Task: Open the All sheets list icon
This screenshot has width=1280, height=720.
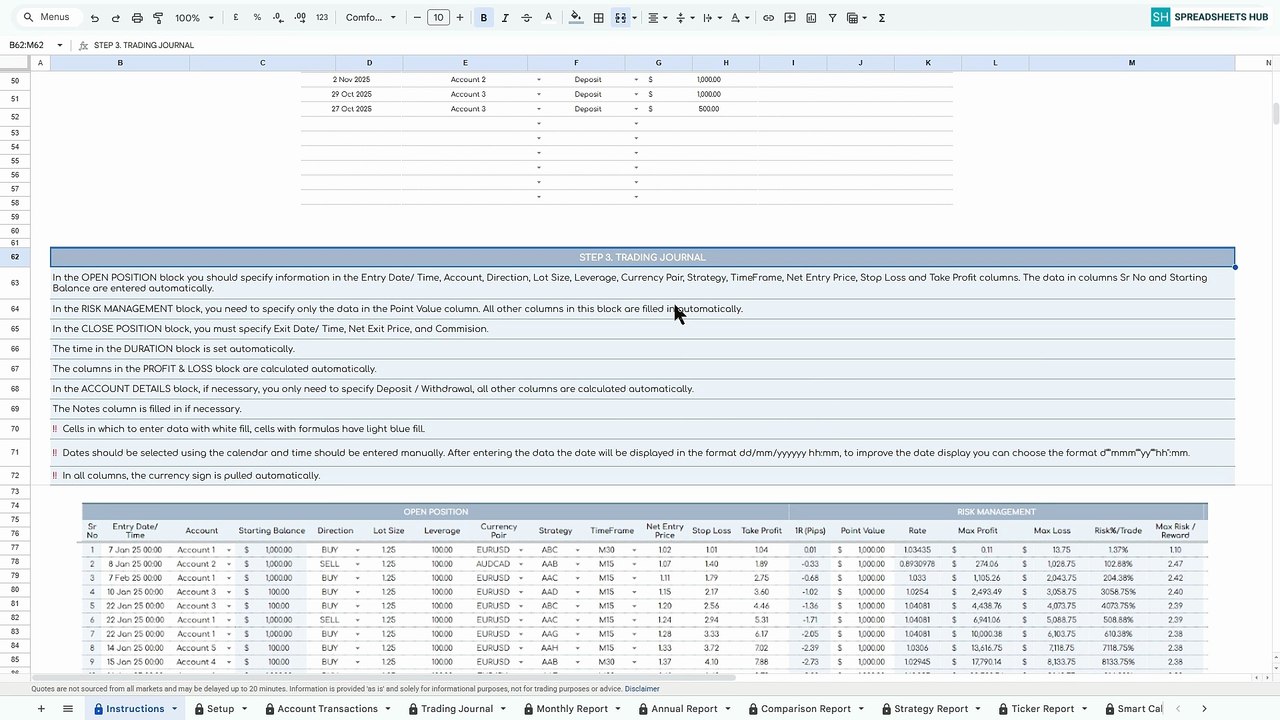Action: click(x=68, y=709)
